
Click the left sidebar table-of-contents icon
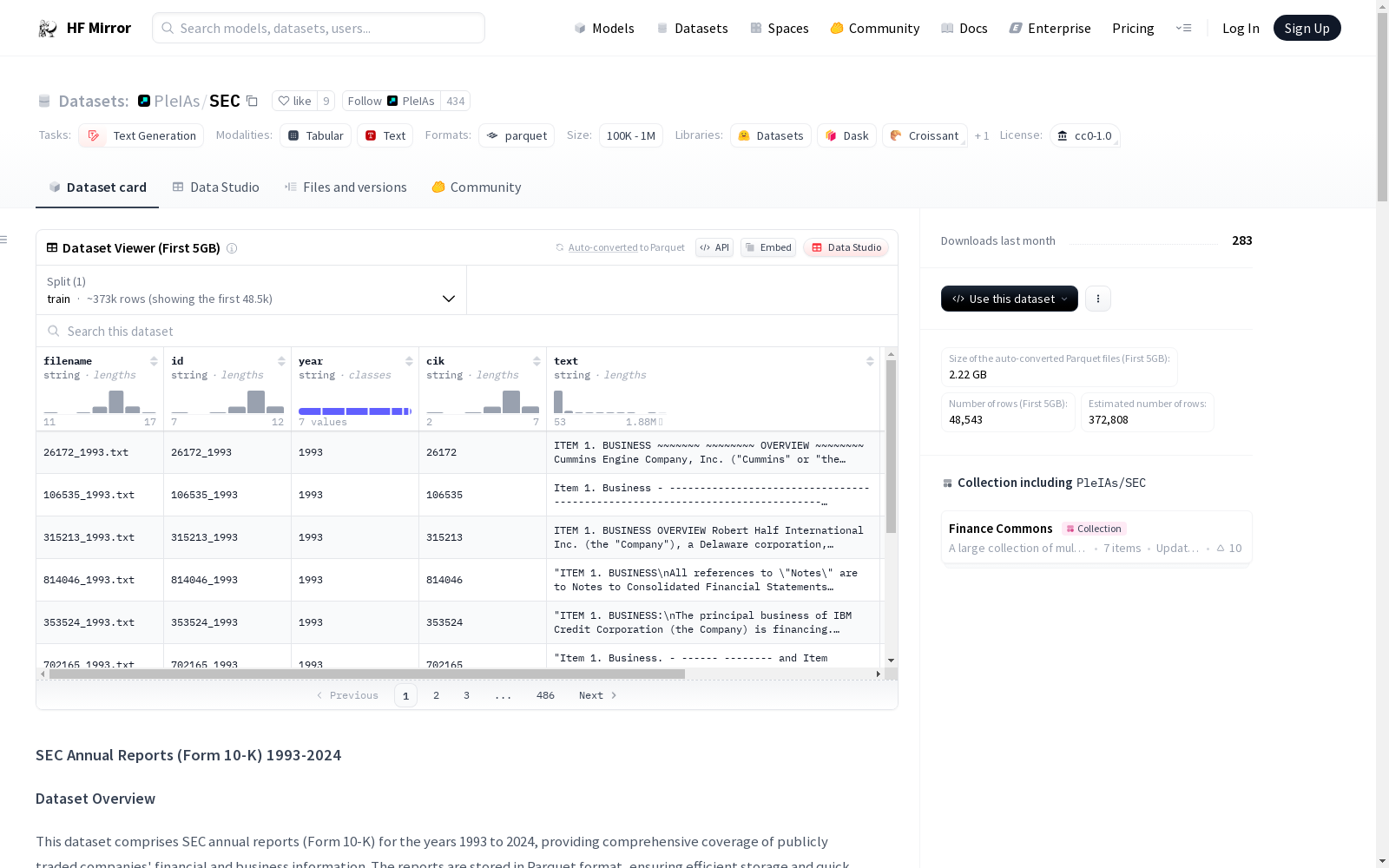[4, 240]
